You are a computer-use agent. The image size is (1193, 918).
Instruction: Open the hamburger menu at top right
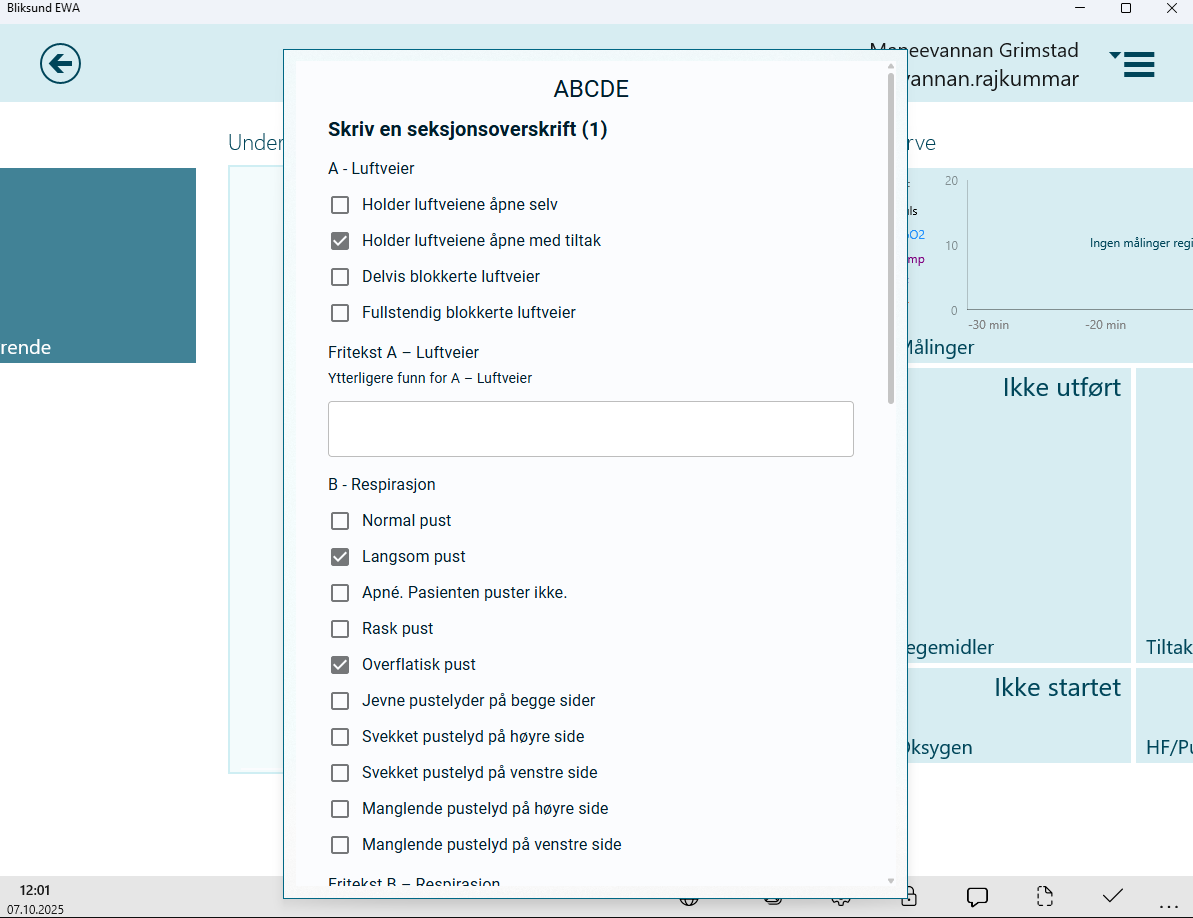pyautogui.click(x=1140, y=64)
